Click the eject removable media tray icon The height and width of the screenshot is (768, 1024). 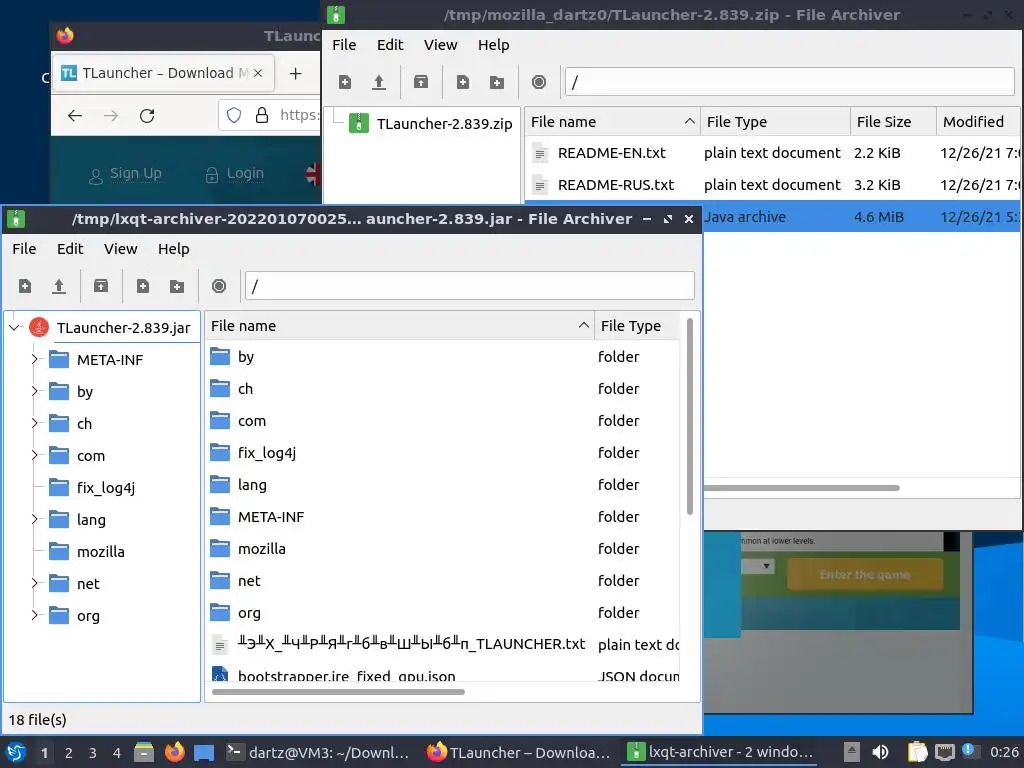point(851,752)
